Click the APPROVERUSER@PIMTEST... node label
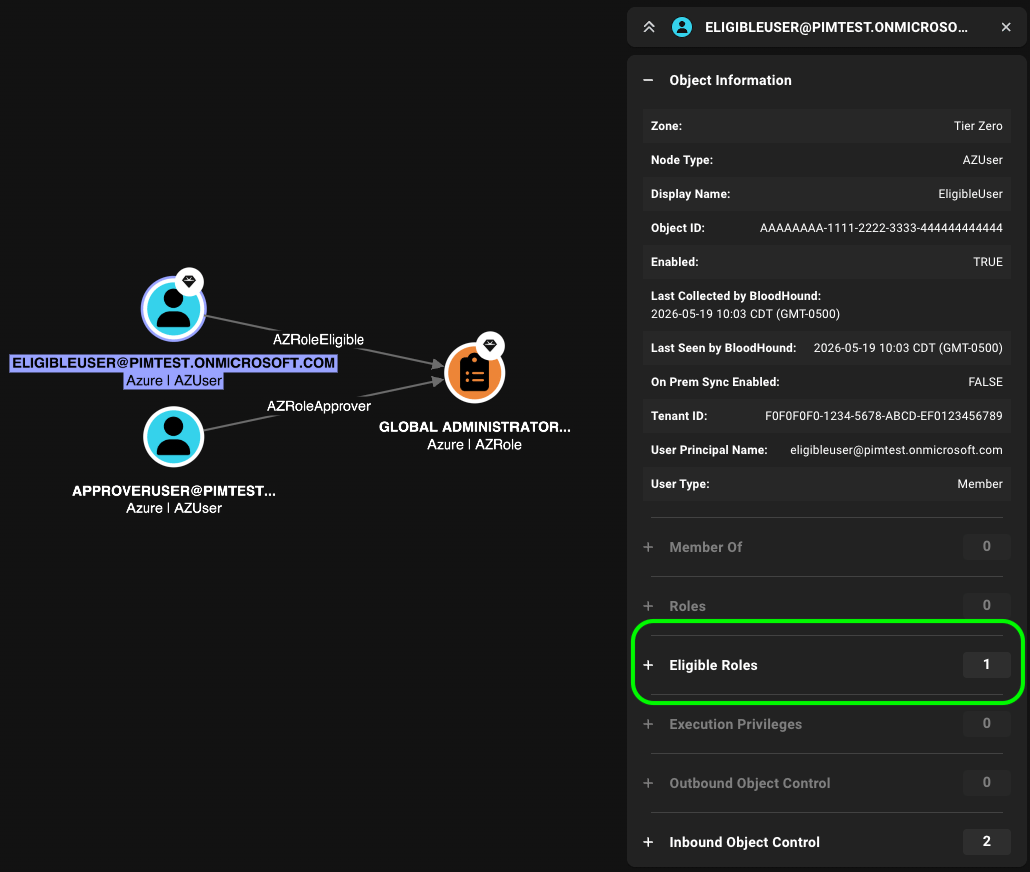 pos(173,491)
